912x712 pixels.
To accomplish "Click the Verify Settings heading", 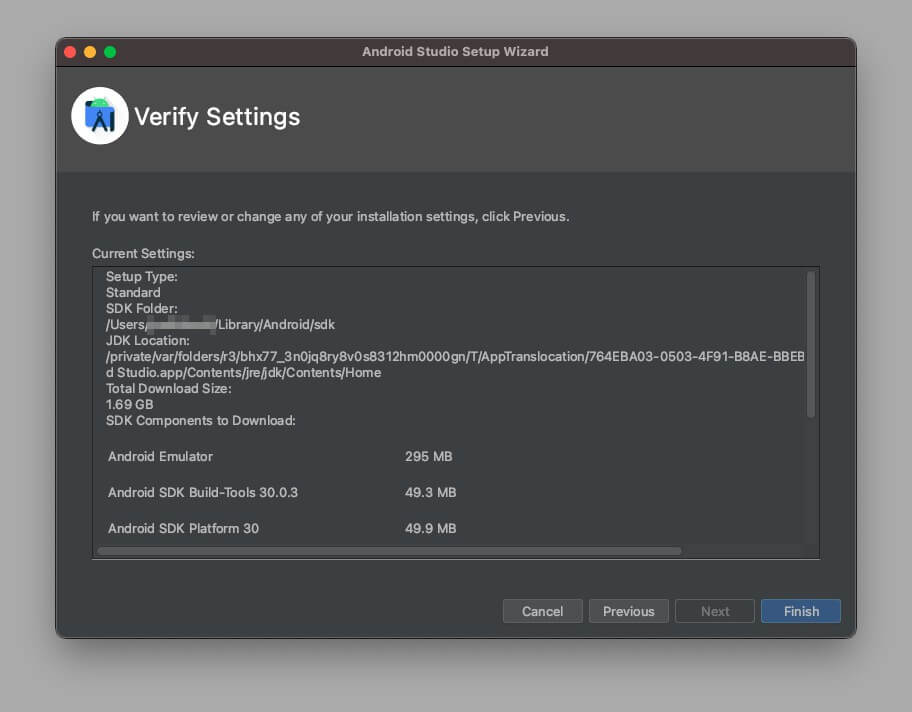I will pos(217,117).
